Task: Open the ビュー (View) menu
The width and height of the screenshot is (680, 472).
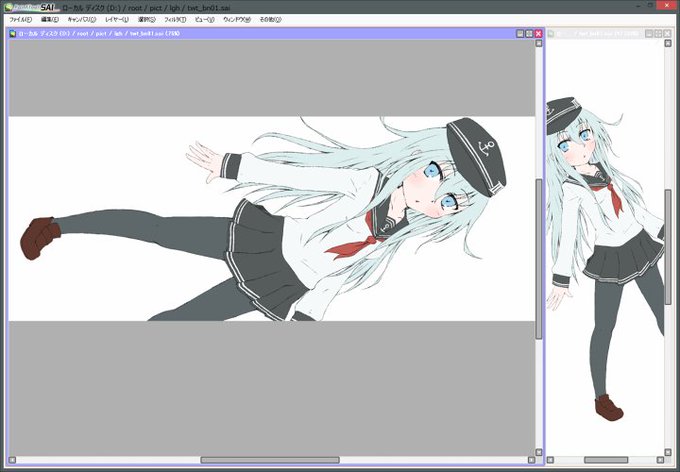Action: tap(205, 20)
